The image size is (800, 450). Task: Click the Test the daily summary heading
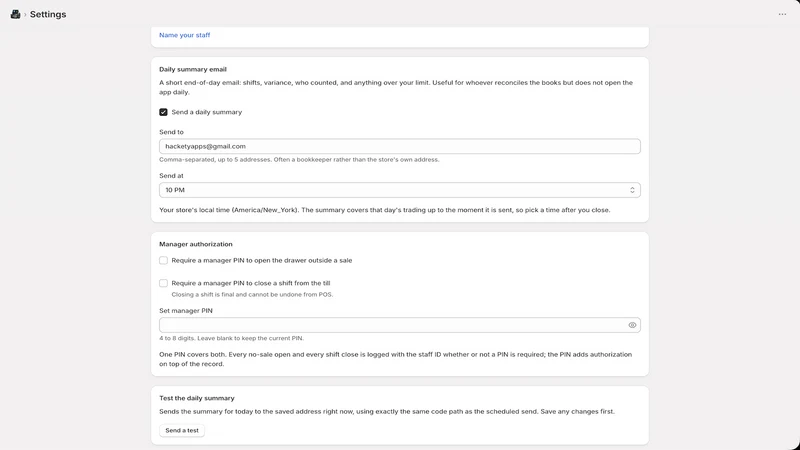click(196, 398)
